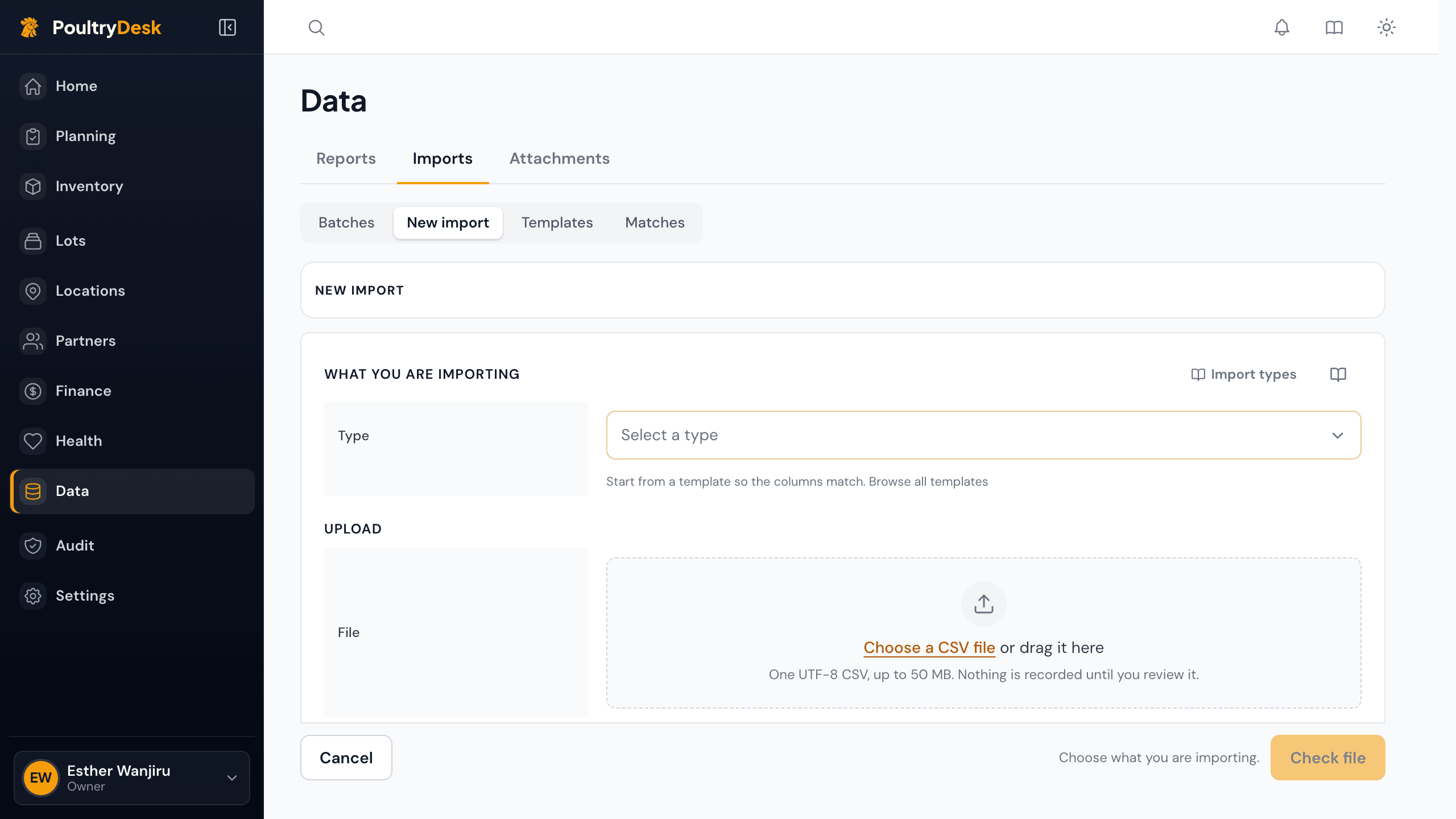
Task: Collapse the sidebar panel
Action: point(227,27)
